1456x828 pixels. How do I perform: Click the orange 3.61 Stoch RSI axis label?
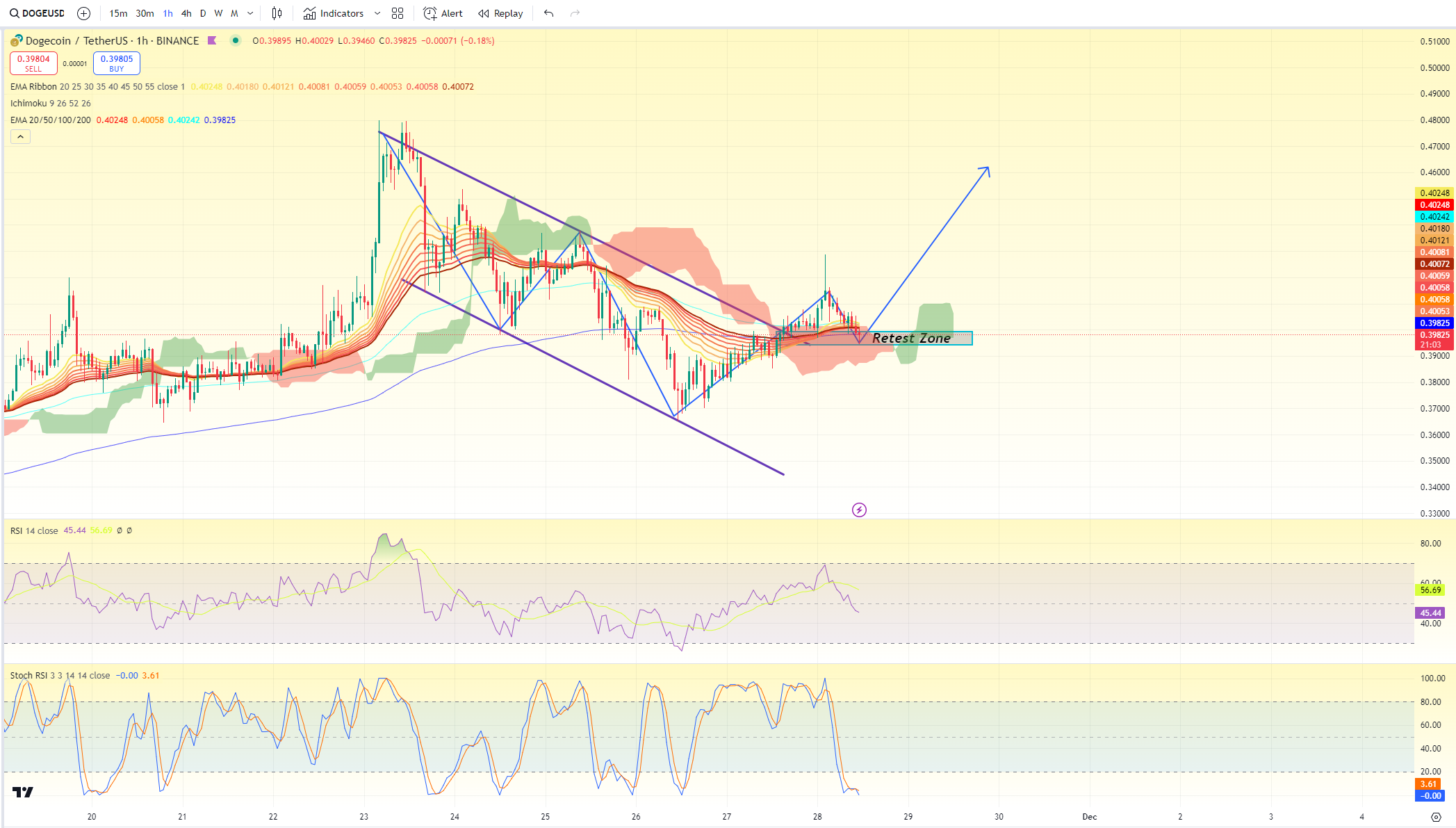click(x=1428, y=784)
